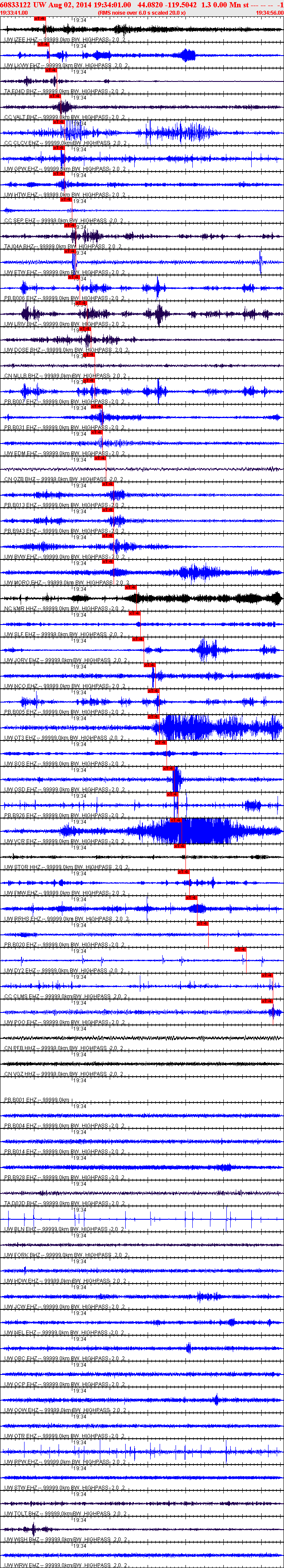Click the red arrival marker on the UW VCR trace

point(175,821)
